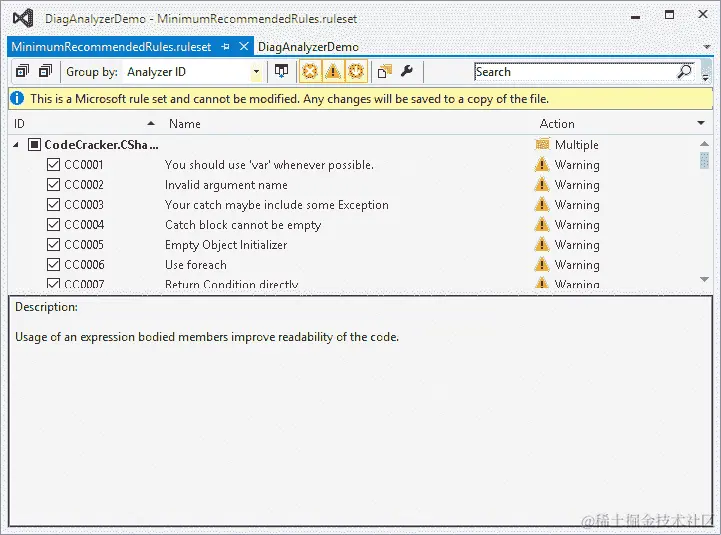
Task: Open the Action column filter dropdown
Action: click(x=701, y=123)
